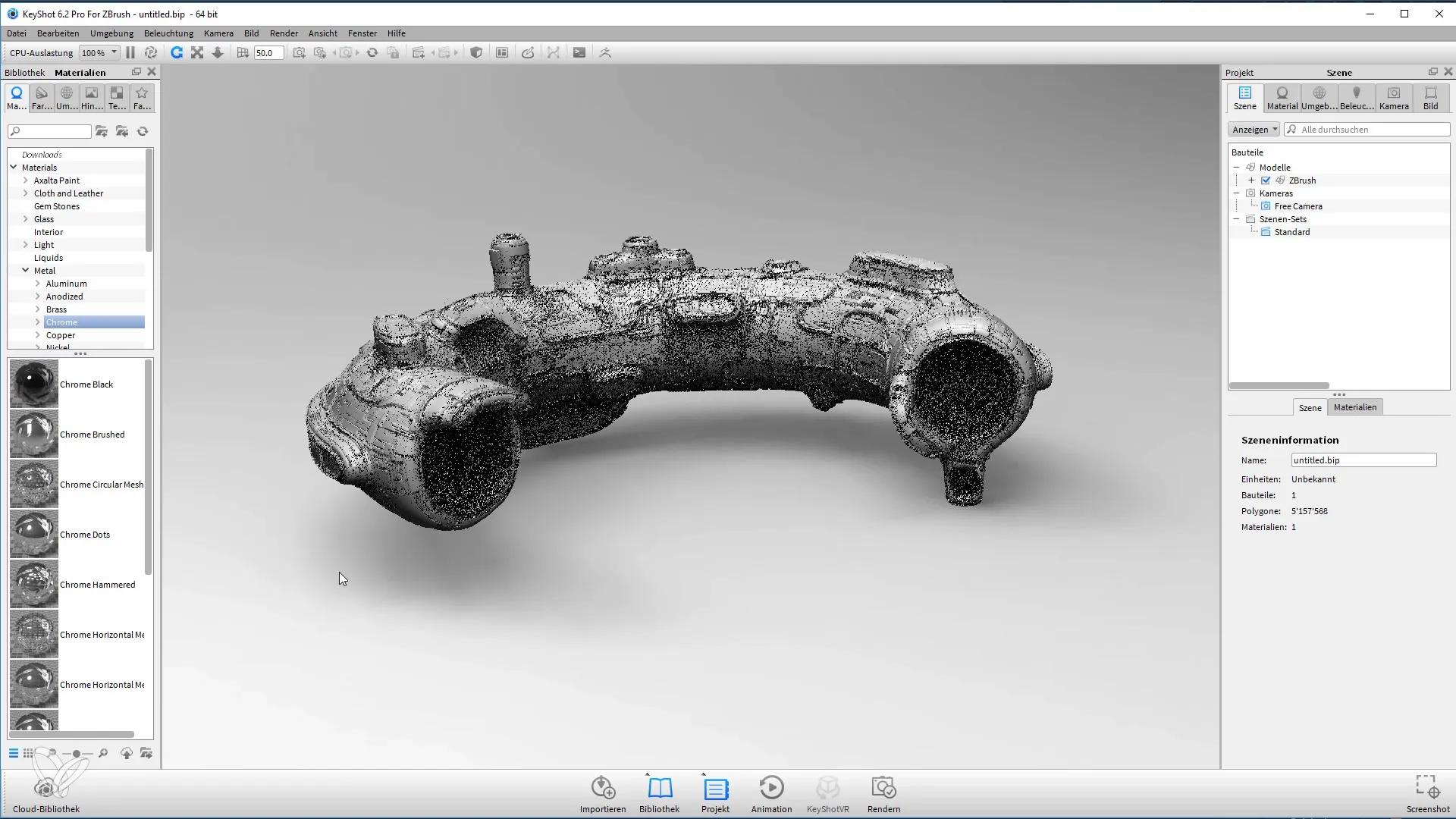Switch library to list view

click(x=14, y=754)
